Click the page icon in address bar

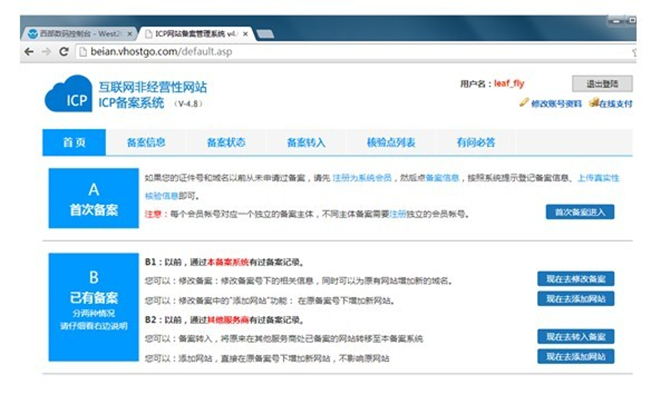(x=83, y=52)
